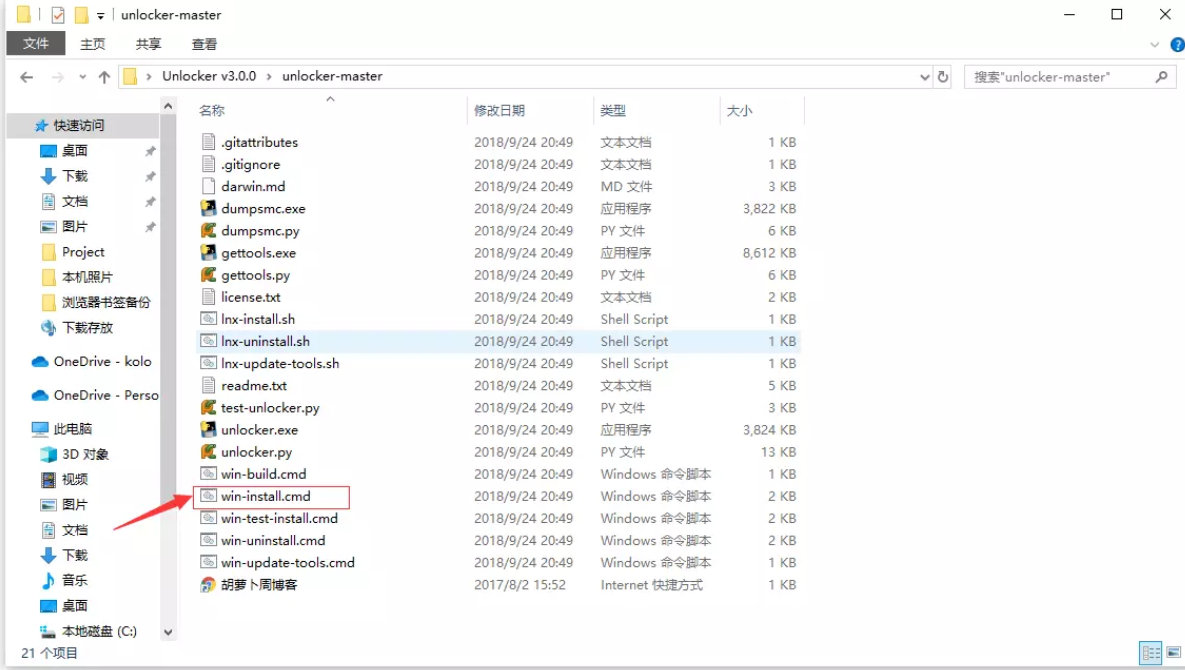Viewport: 1185px width, 670px height.
Task: Click the properties quick access toolbar icon
Action: [58, 14]
